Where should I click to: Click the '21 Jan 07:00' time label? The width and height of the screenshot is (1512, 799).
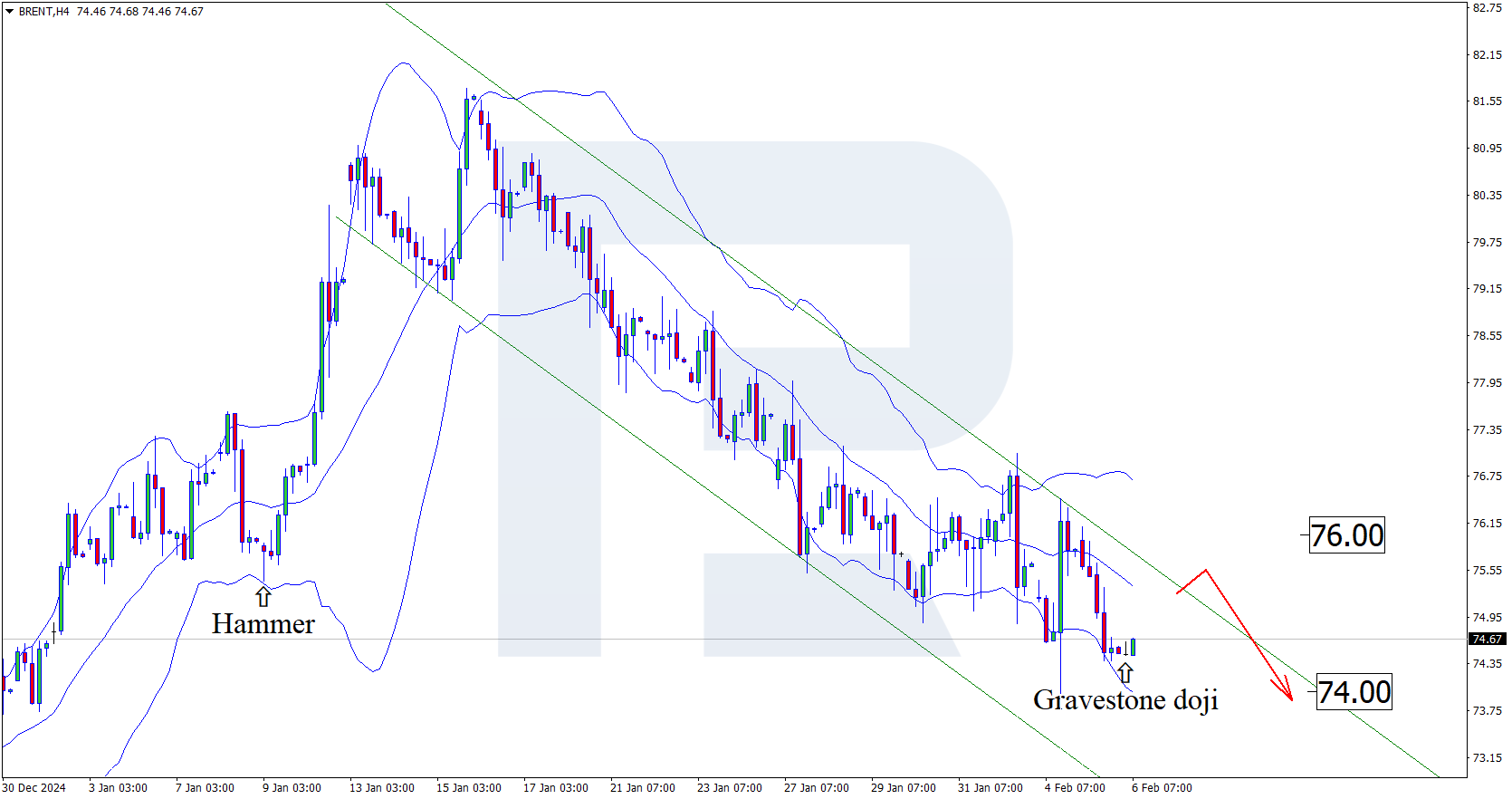point(643,788)
